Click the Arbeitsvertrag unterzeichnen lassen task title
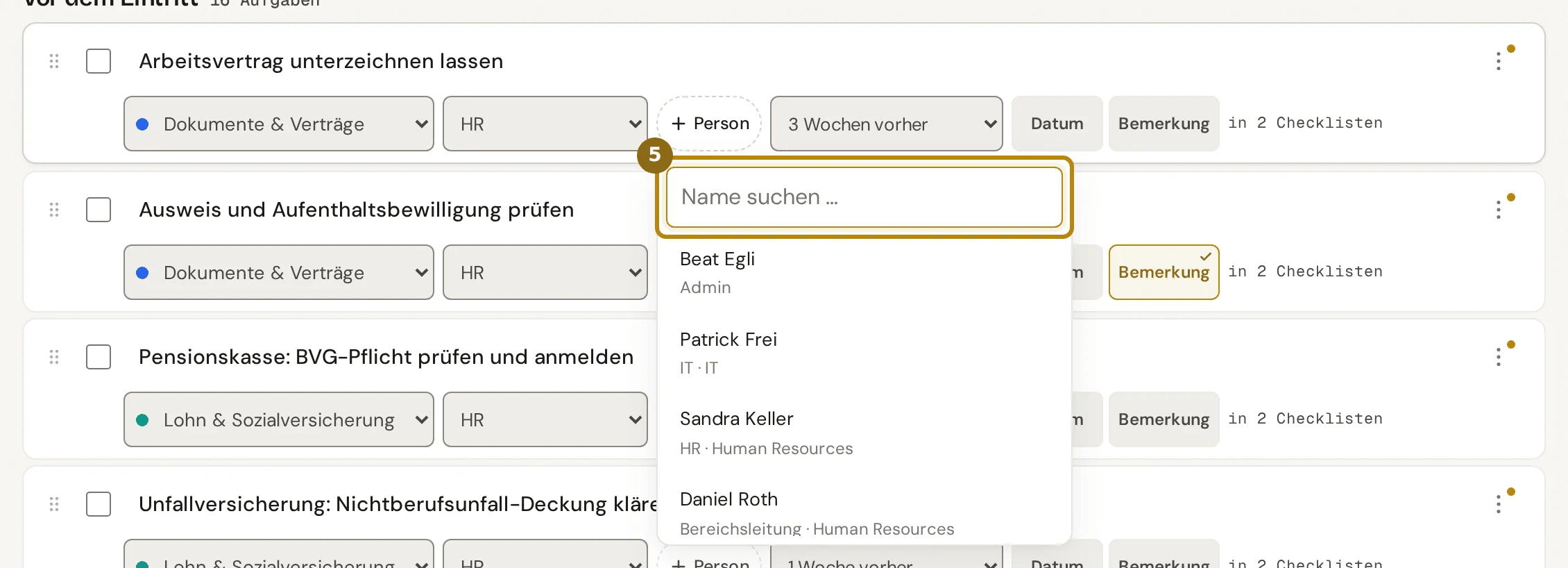The width and height of the screenshot is (1568, 568). coord(321,61)
